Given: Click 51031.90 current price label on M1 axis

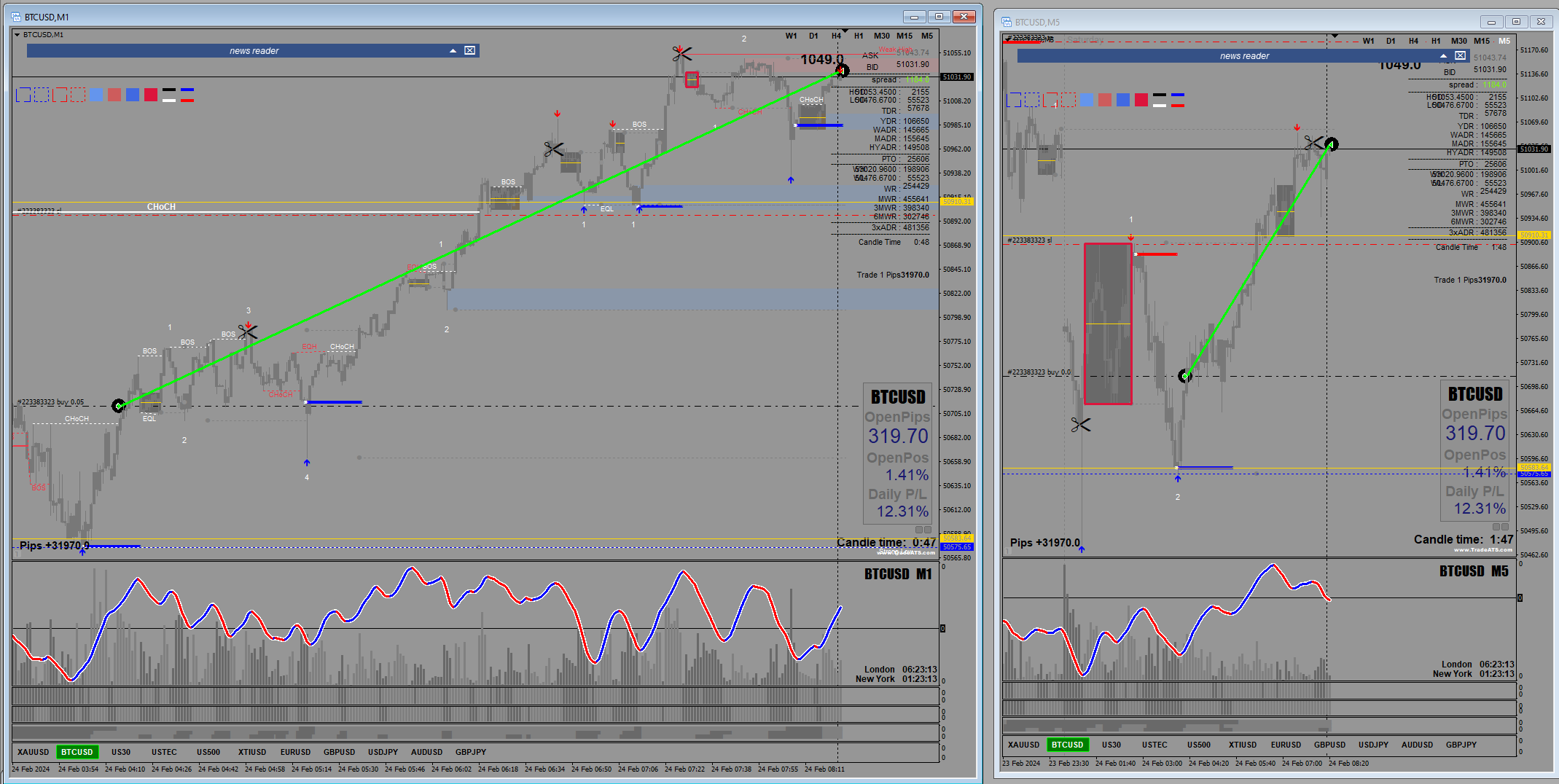Looking at the screenshot, I should click(957, 77).
